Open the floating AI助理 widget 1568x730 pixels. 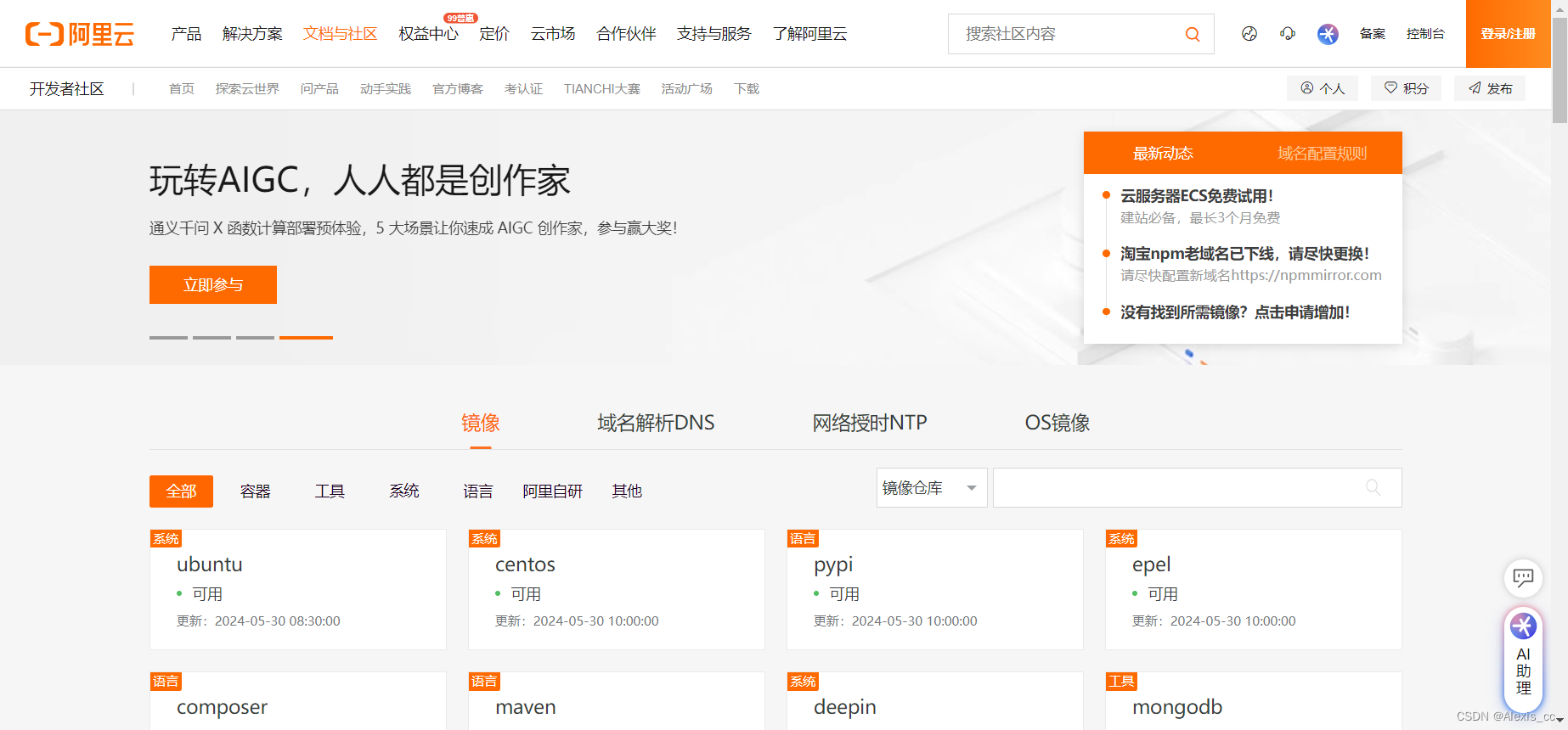[x=1523, y=660]
